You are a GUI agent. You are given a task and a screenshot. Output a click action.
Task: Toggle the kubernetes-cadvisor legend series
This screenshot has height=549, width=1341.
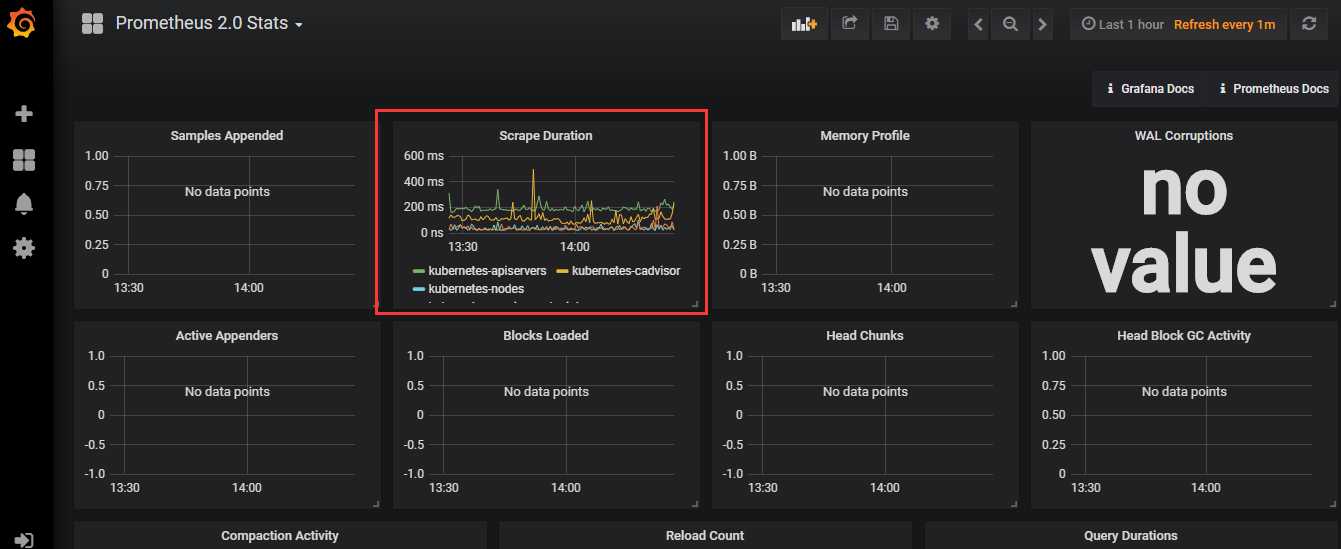[626, 270]
